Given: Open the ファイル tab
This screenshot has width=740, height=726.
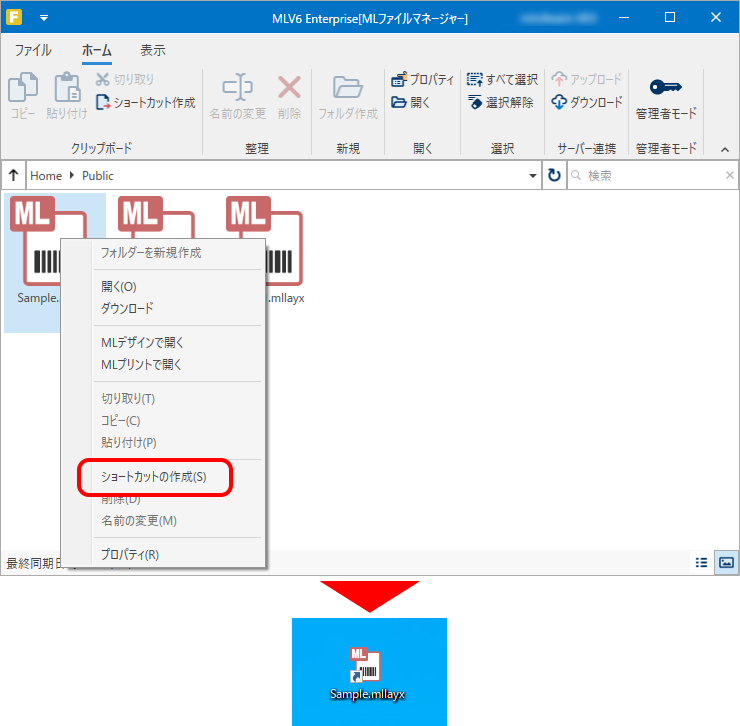Looking at the screenshot, I should pos(33,50).
